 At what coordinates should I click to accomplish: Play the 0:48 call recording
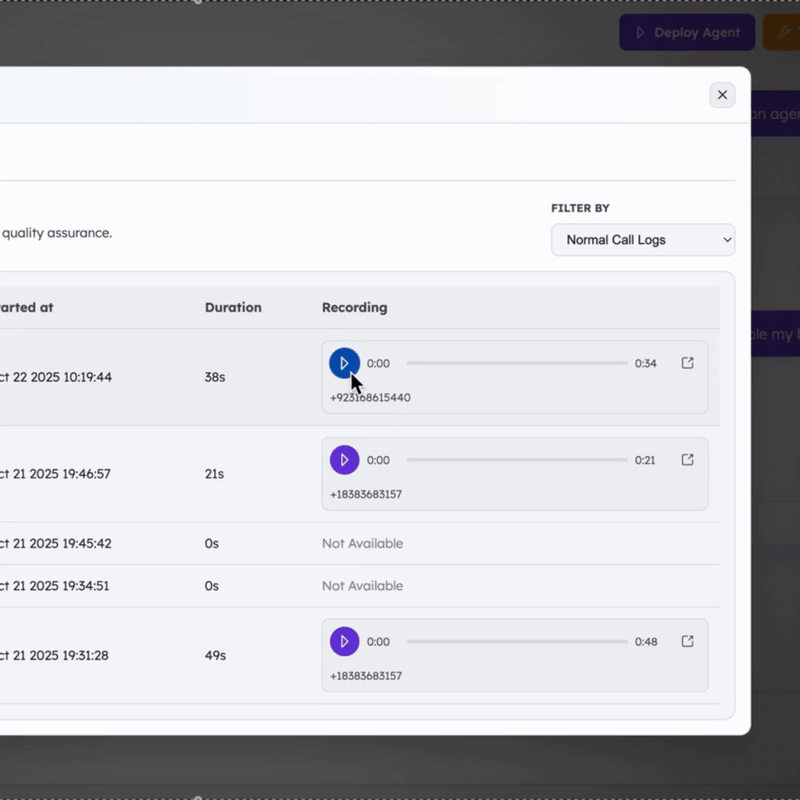point(344,642)
